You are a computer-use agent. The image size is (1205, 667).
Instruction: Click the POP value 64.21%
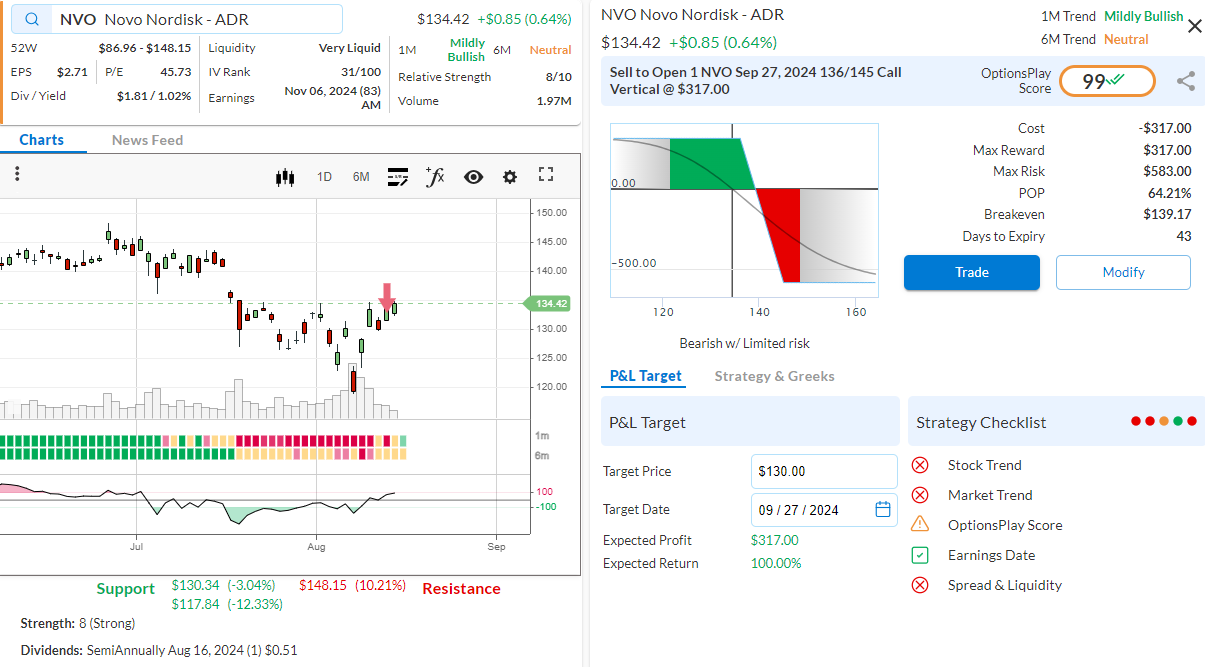tap(1169, 193)
